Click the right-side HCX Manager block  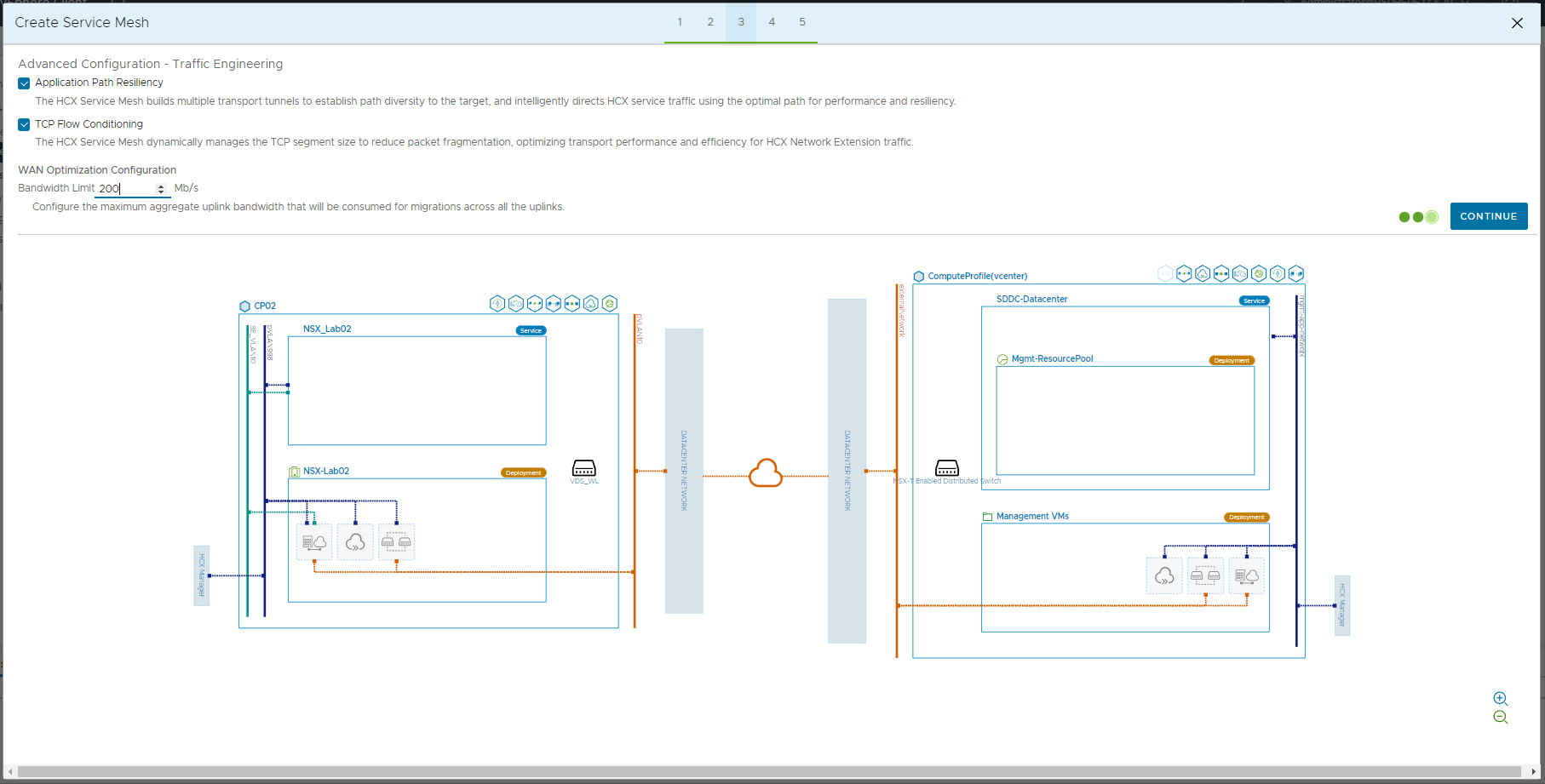tap(1342, 605)
